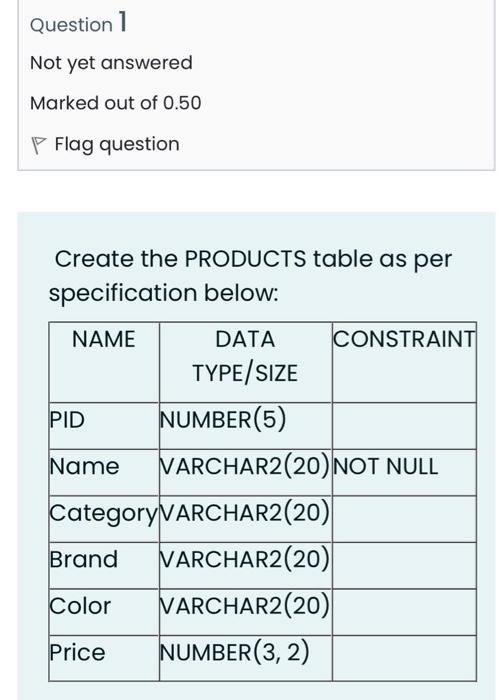Image resolution: width=498 pixels, height=700 pixels.
Task: Click the PID row name cell
Action: click(x=104, y=425)
